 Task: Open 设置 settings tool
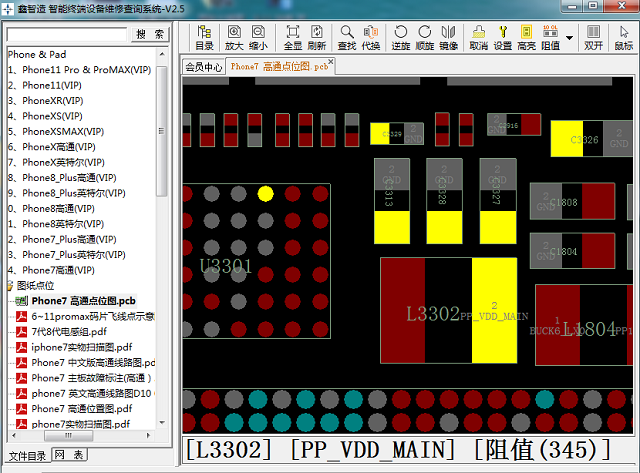503,38
